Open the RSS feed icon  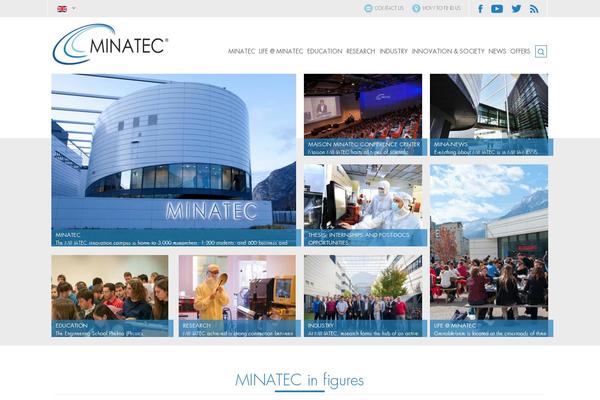534,8
